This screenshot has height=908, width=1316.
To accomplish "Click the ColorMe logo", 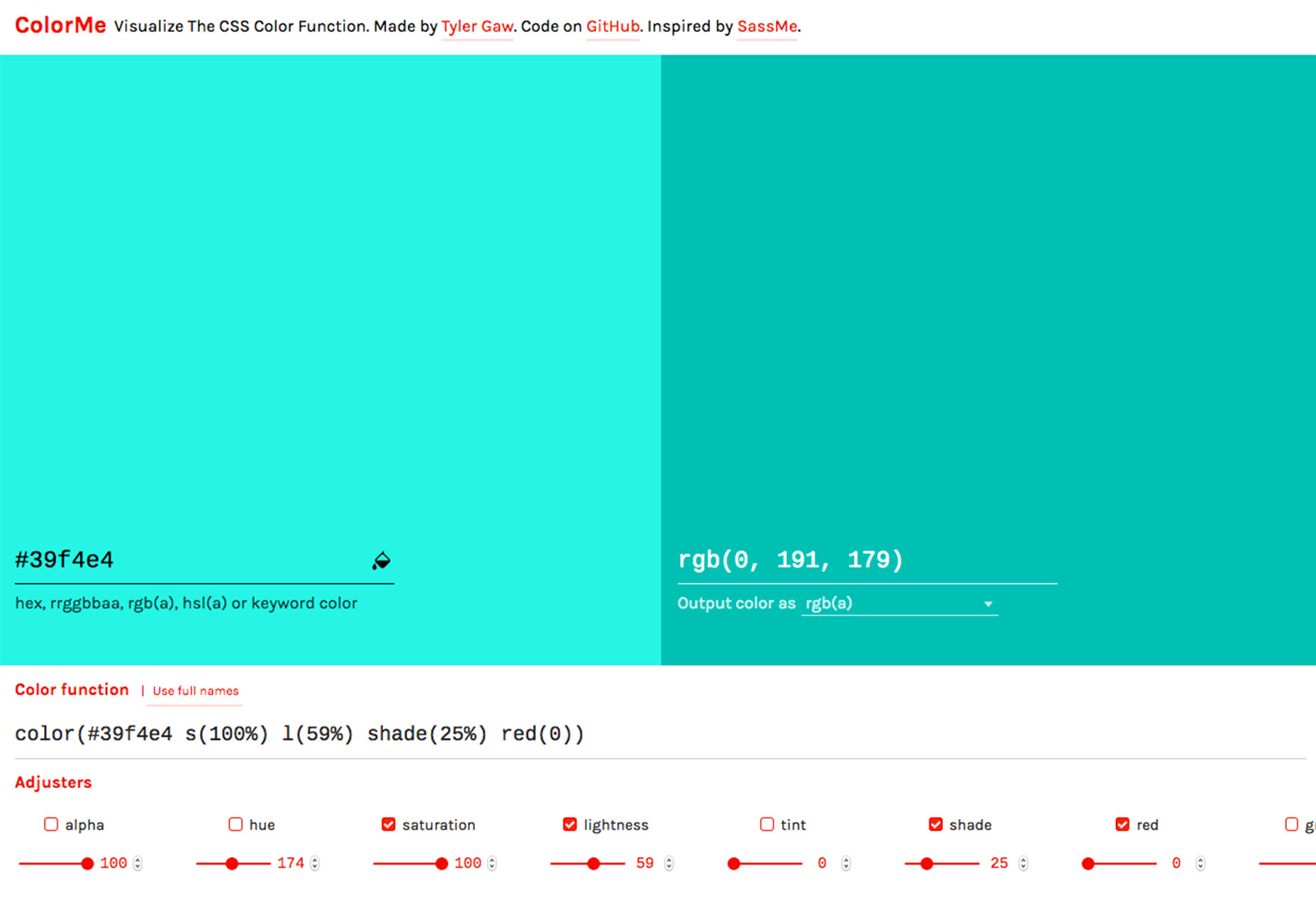I will click(x=60, y=26).
